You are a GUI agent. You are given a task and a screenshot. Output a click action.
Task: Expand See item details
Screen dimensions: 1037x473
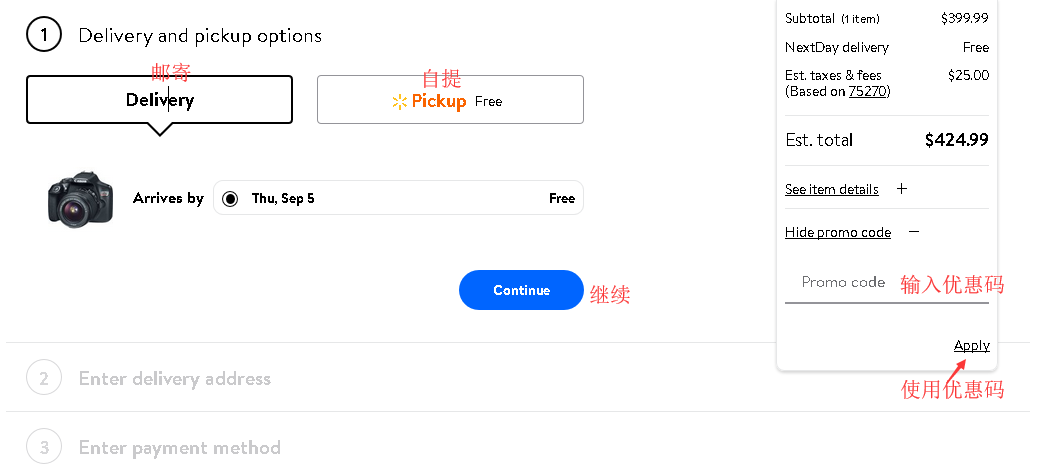click(x=832, y=189)
